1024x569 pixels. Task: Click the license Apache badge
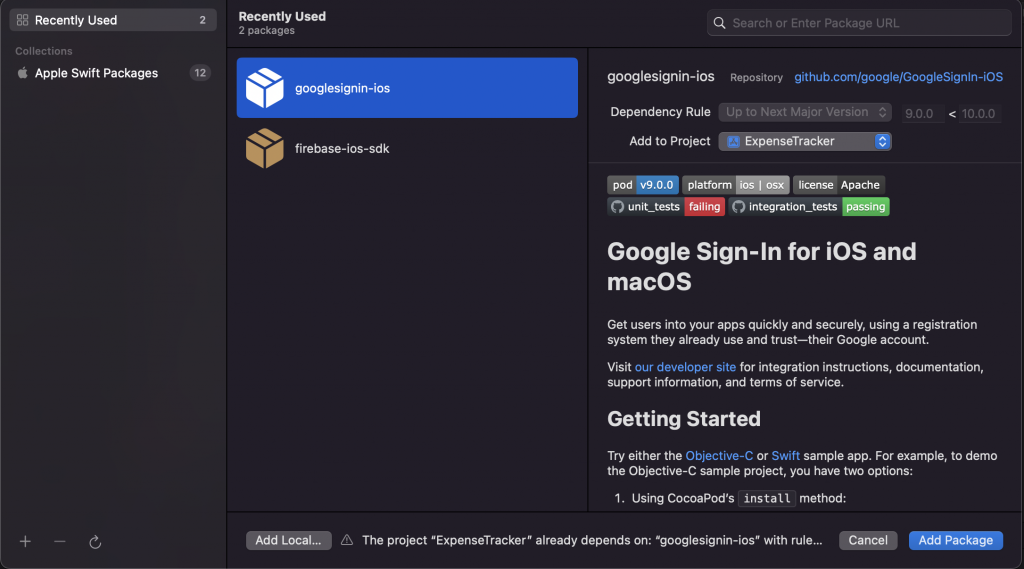pos(839,185)
